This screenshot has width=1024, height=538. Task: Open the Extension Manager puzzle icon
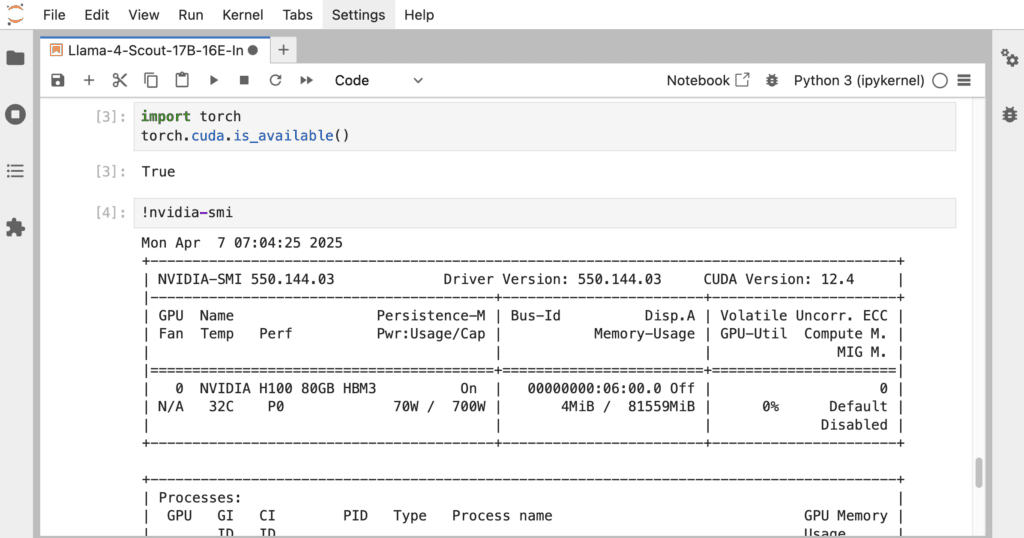tap(16, 227)
